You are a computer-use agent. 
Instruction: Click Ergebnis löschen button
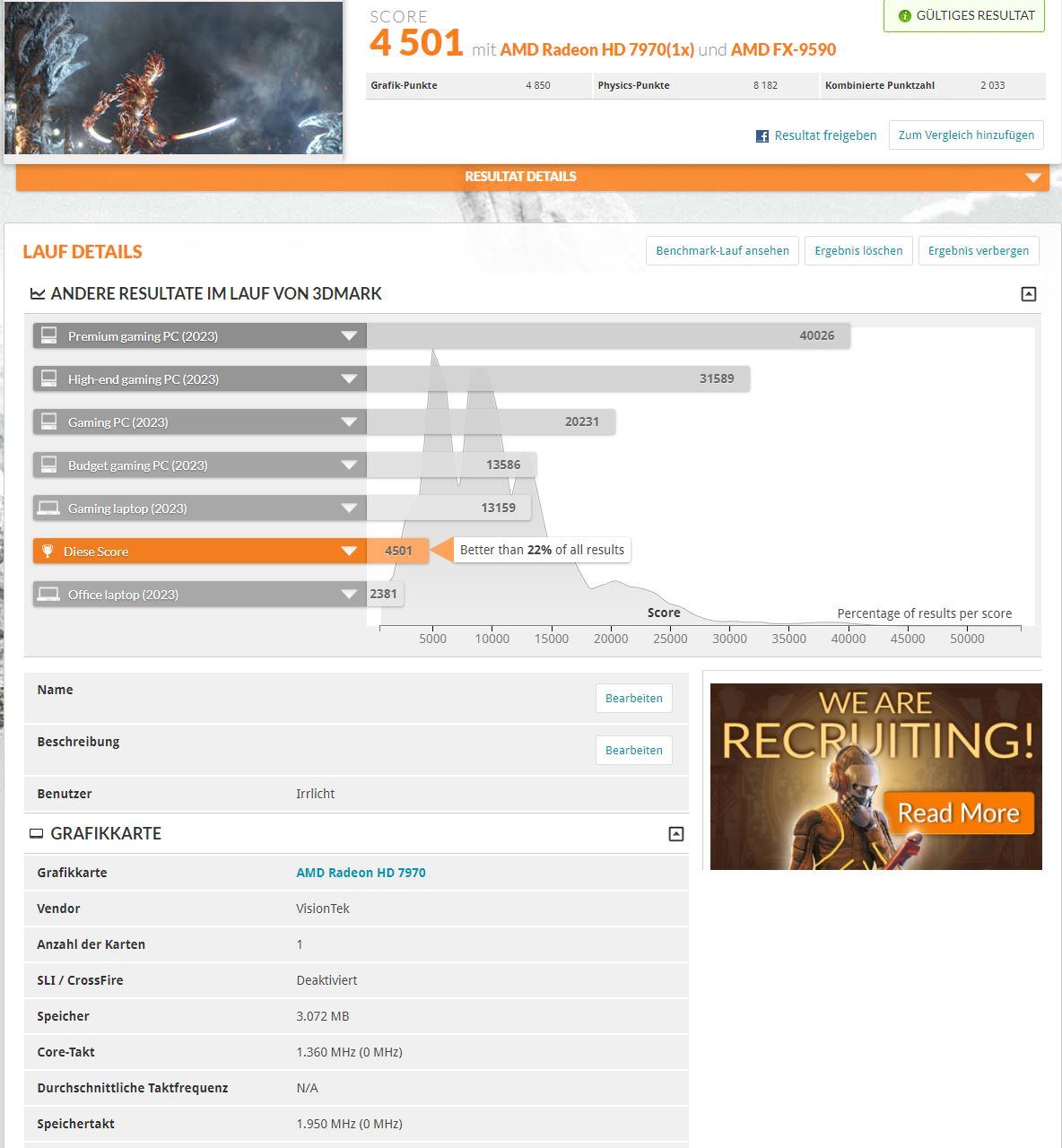[858, 250]
